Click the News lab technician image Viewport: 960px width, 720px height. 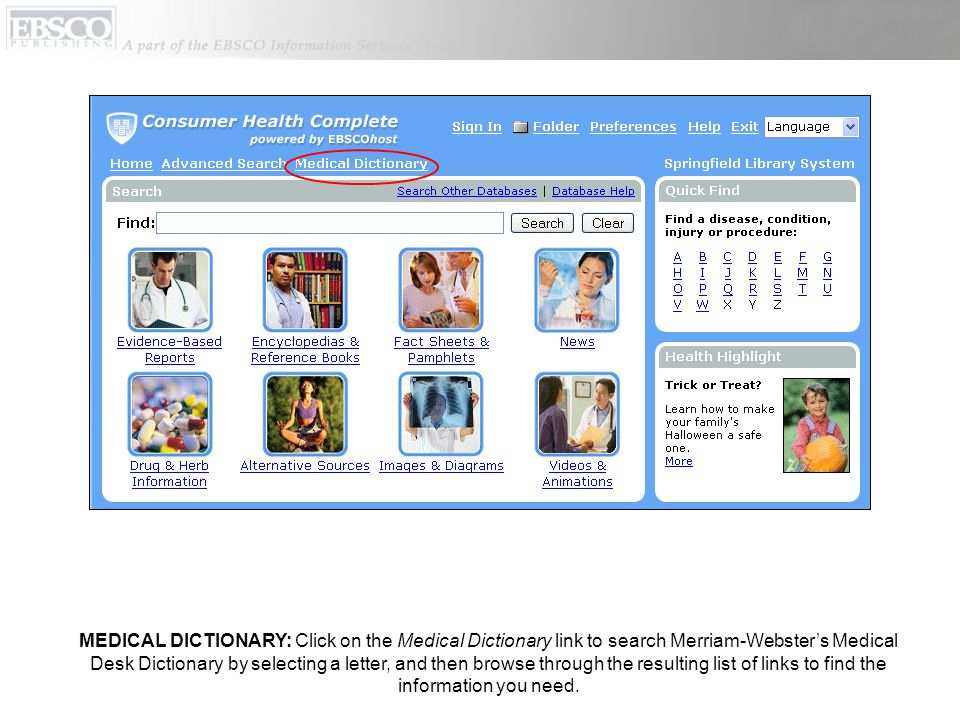(x=577, y=290)
